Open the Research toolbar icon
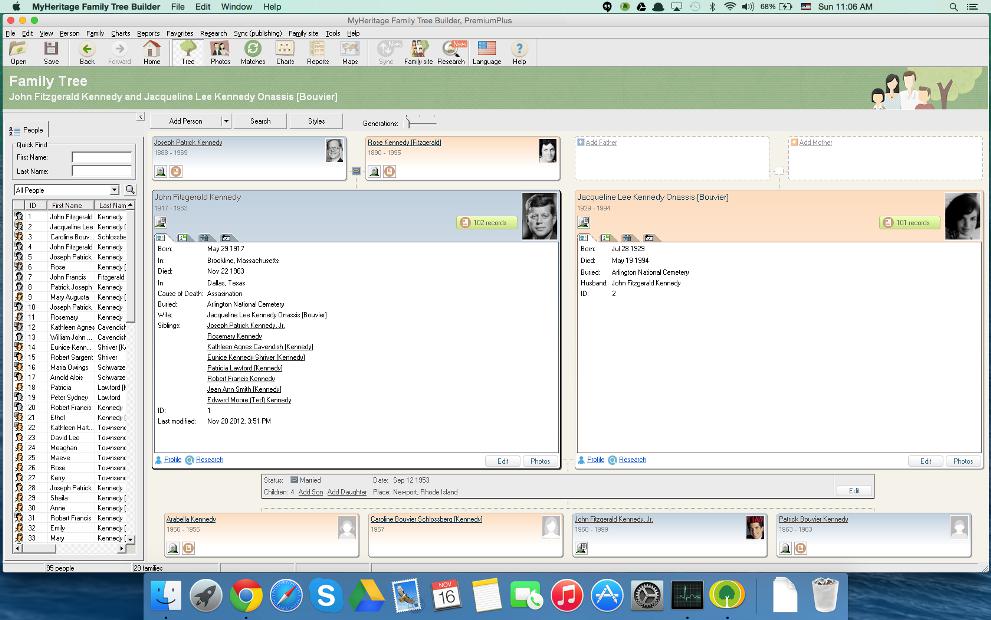This screenshot has height=620, width=991. point(453,49)
